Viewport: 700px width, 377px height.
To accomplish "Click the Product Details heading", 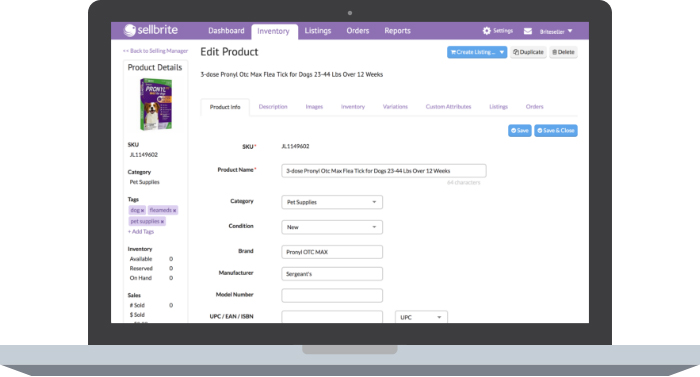I will [x=155, y=67].
